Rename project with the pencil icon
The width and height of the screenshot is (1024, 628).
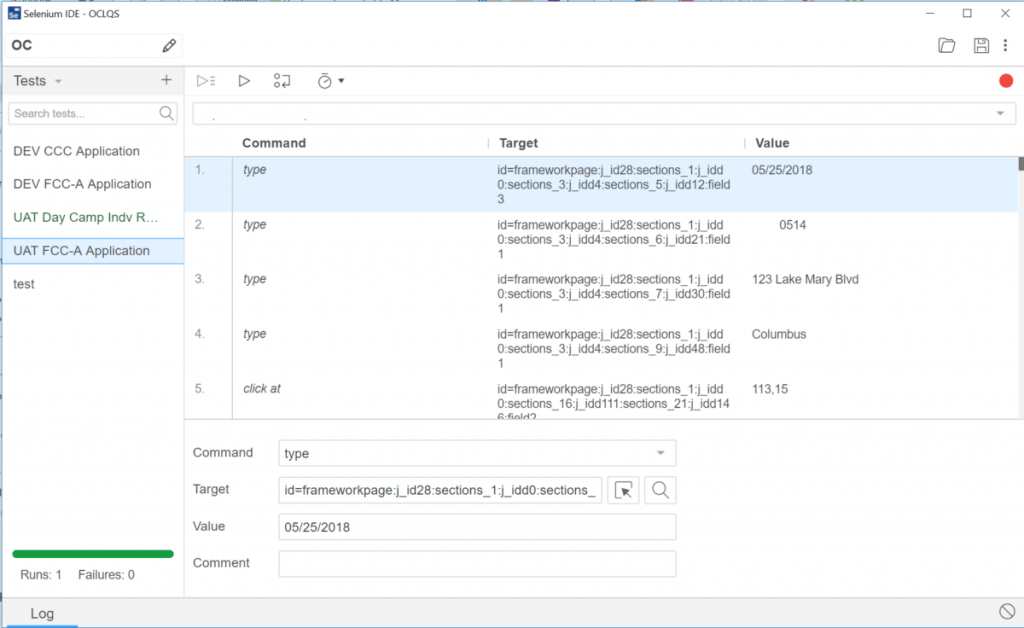(168, 45)
